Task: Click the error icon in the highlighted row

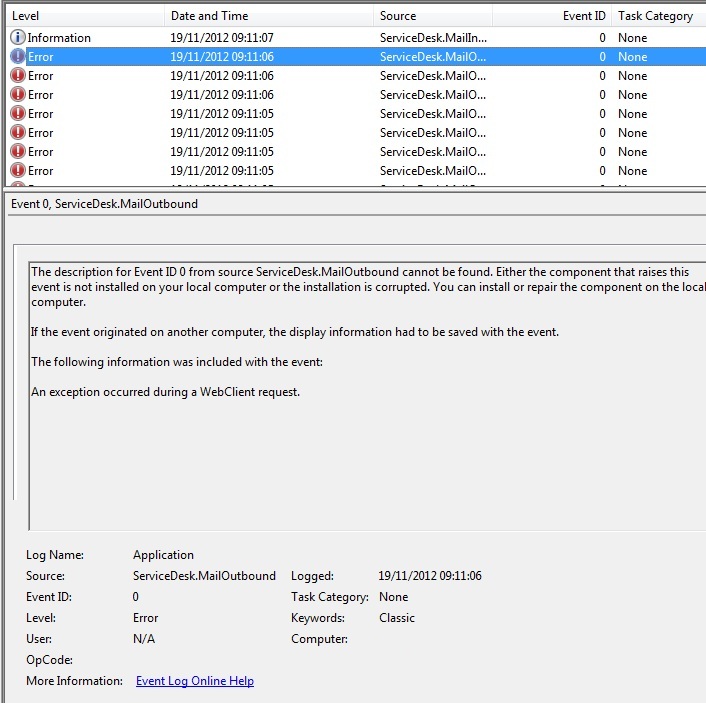Action: (x=17, y=57)
